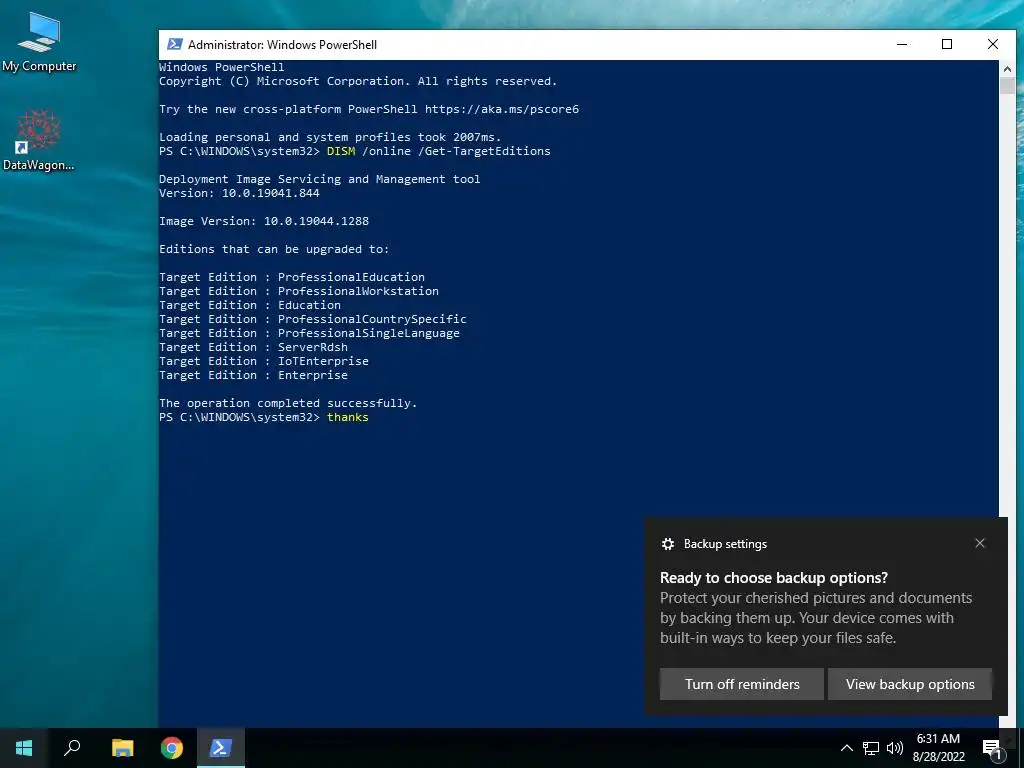Open taskbar search magnifier

click(x=72, y=748)
